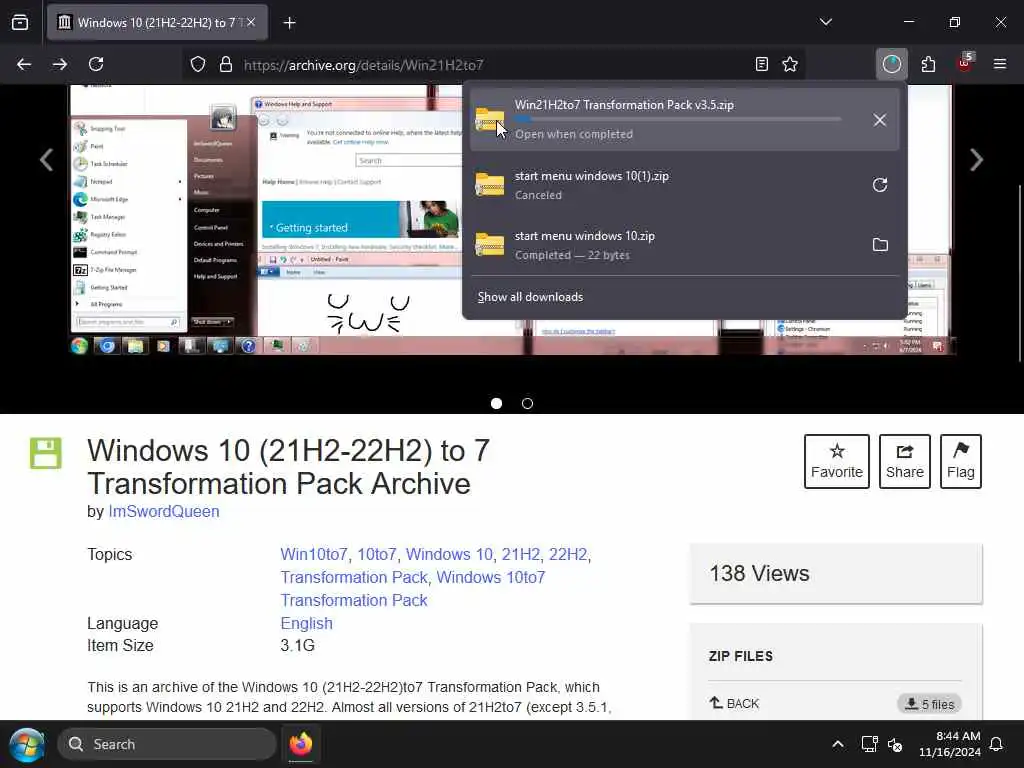Reload the current page
The image size is (1024, 768).
[96, 64]
